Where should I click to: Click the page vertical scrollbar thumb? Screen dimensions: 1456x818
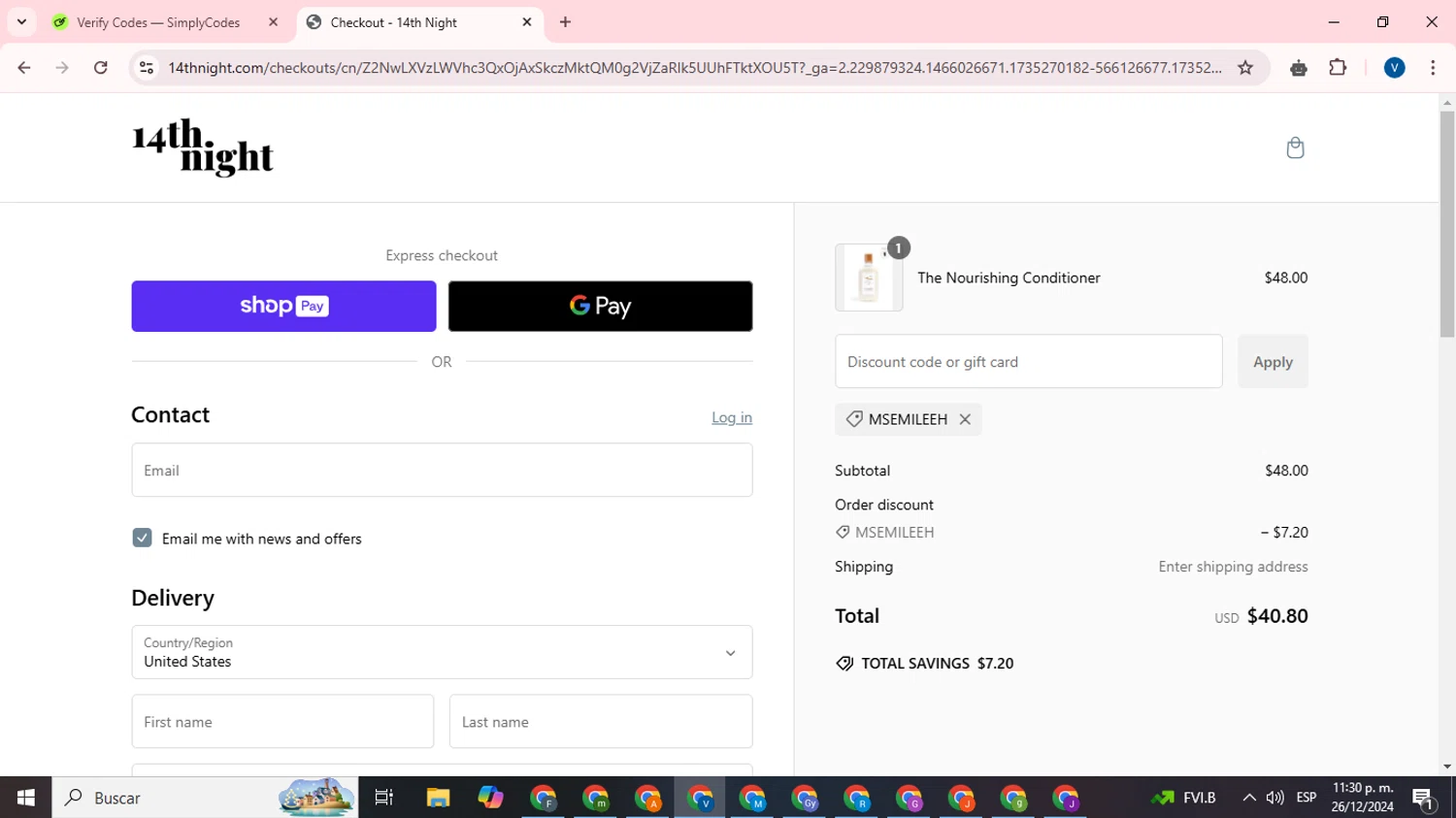[x=1447, y=224]
